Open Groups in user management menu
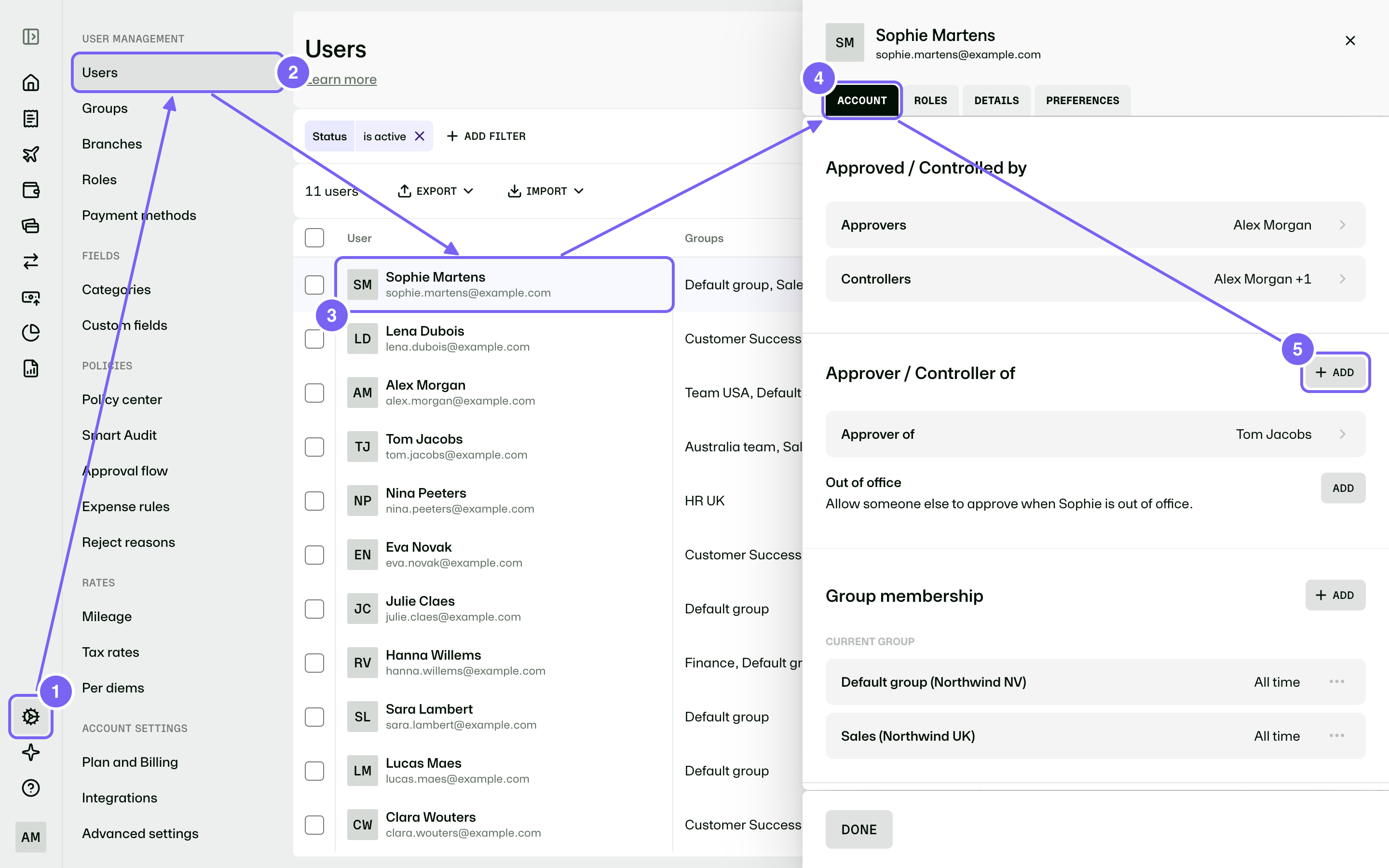 pos(105,108)
